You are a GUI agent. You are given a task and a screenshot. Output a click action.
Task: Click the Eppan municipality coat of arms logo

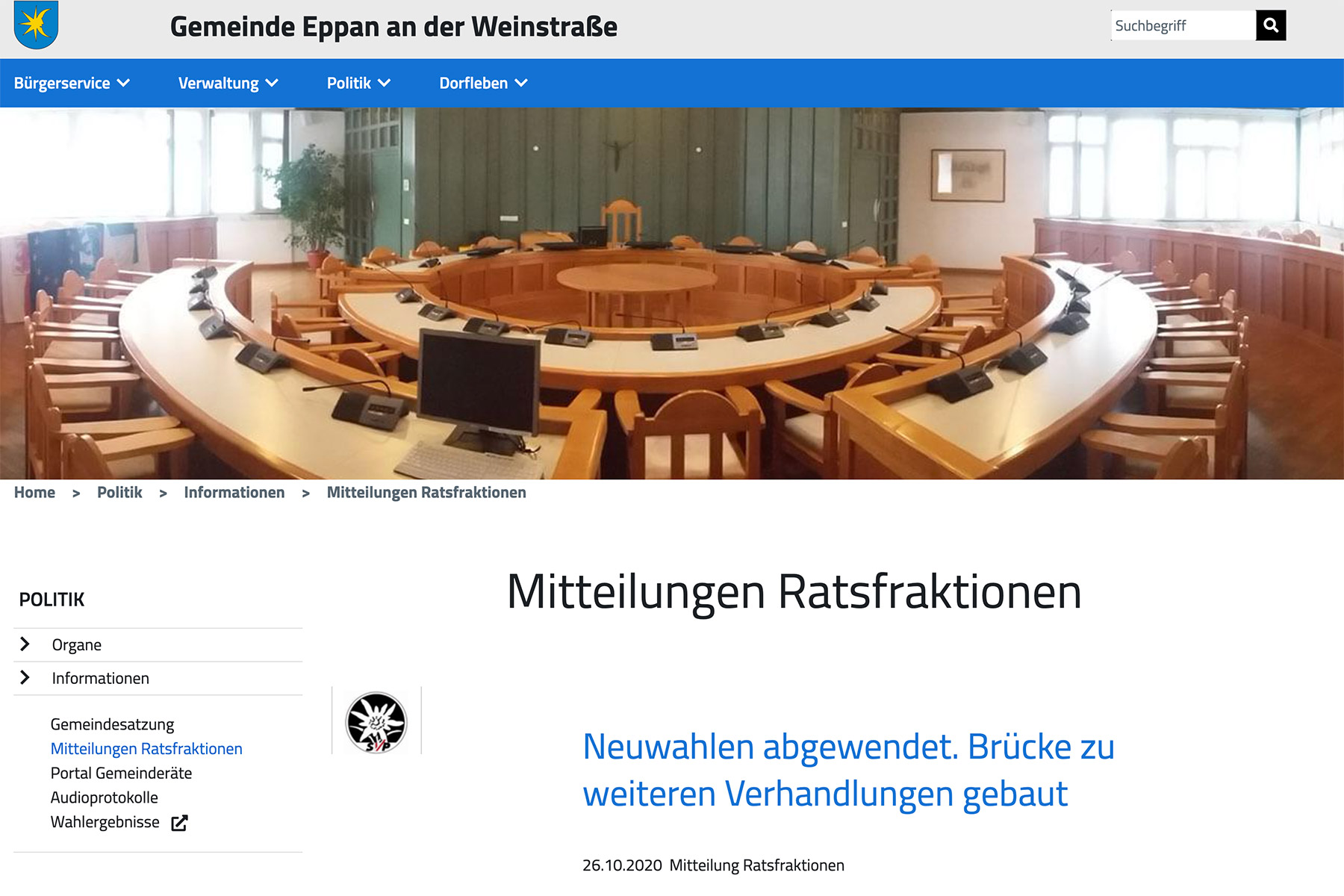click(36, 25)
